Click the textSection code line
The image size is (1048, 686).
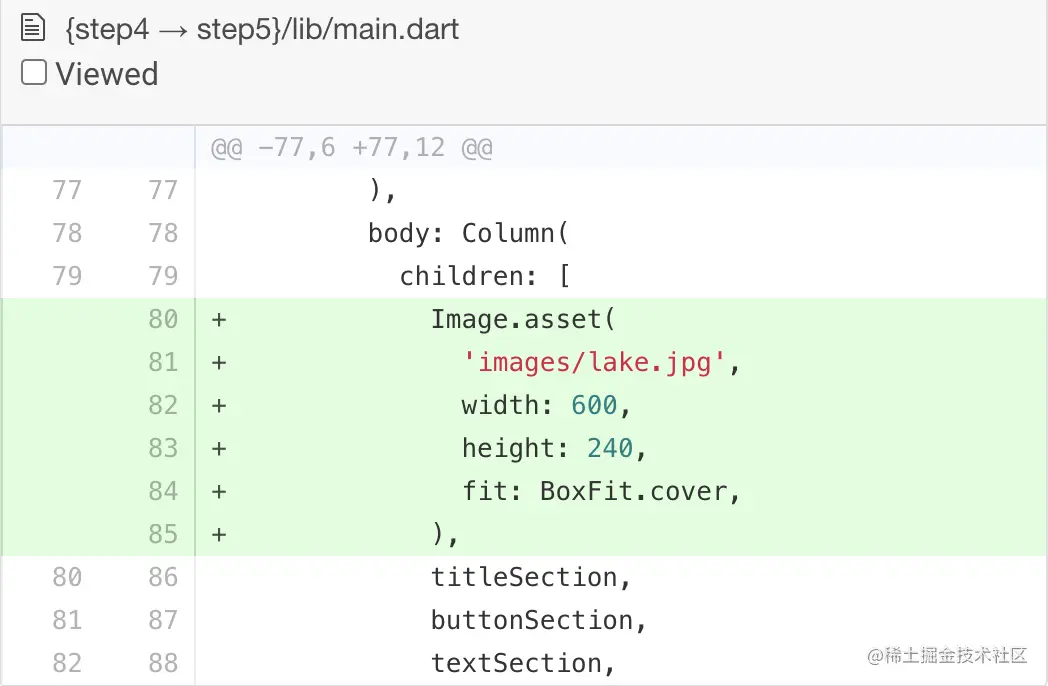pyautogui.click(x=522, y=663)
